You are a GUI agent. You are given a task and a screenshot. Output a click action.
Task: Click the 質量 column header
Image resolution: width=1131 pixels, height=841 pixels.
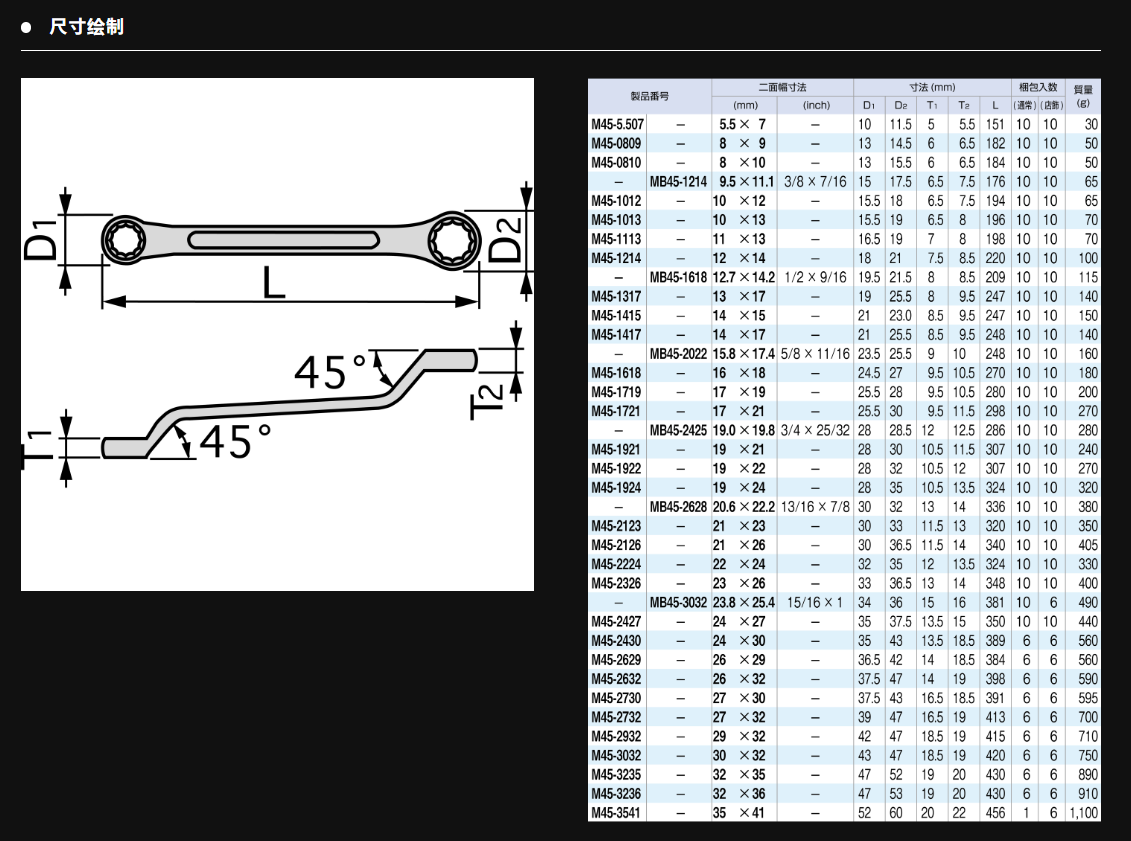(1083, 95)
